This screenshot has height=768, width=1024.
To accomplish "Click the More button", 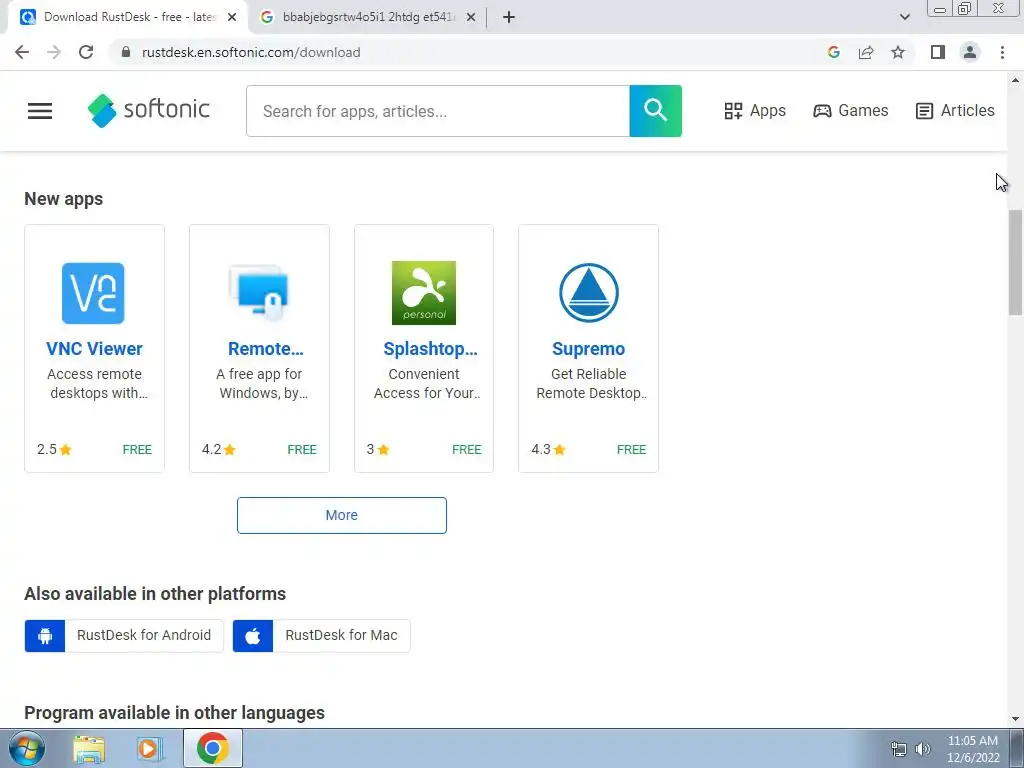I will pos(342,515).
